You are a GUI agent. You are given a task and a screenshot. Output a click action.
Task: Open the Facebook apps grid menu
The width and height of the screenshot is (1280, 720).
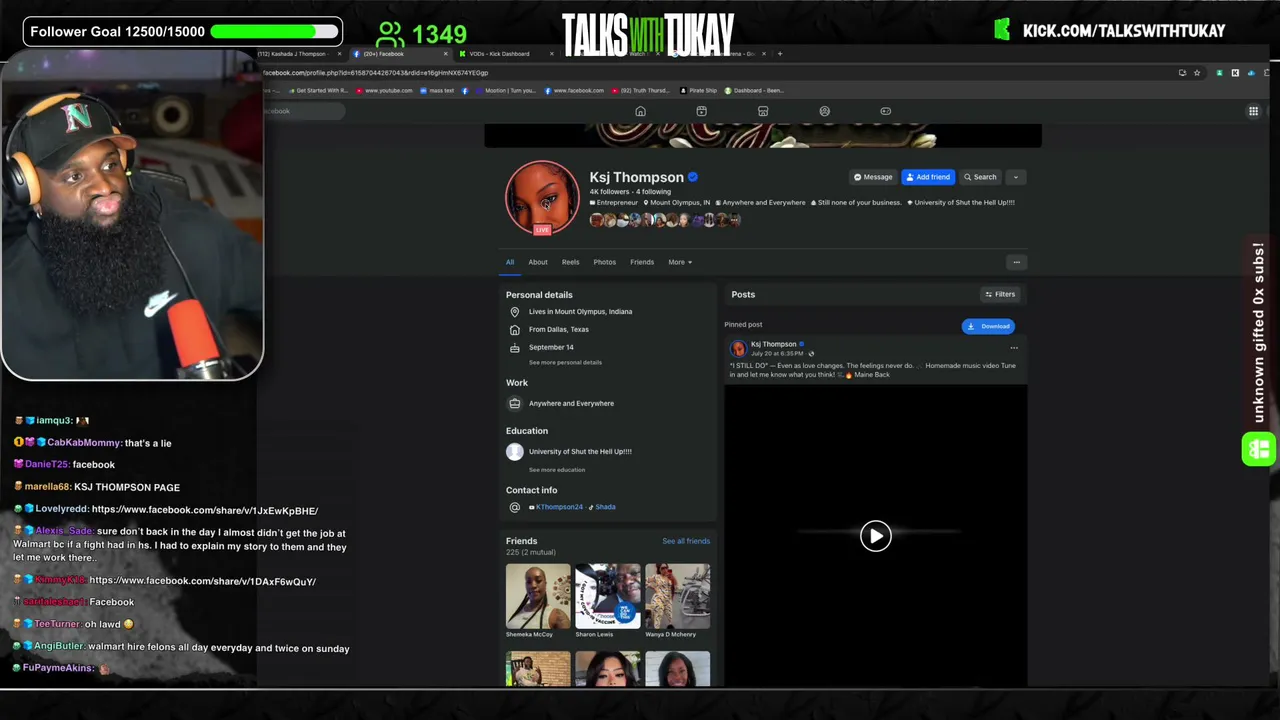coord(1253,111)
